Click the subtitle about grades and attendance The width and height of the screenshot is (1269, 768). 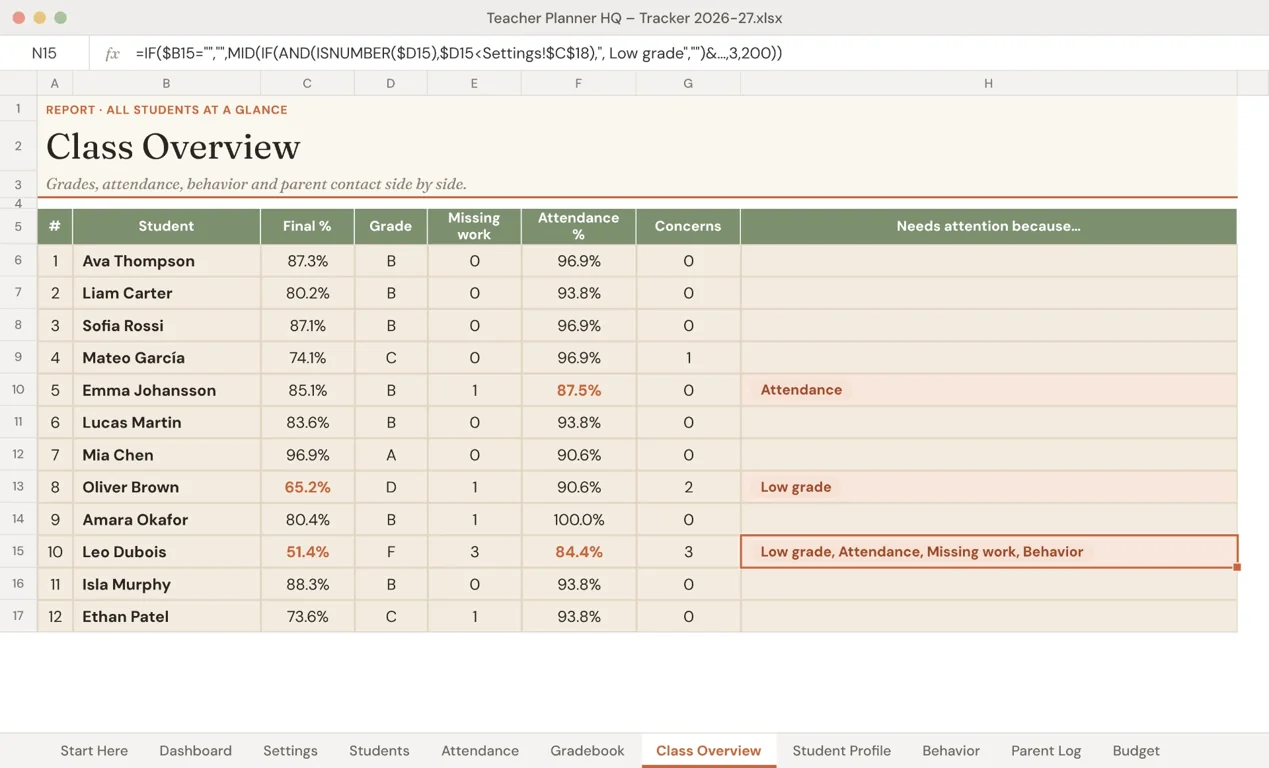[256, 184]
